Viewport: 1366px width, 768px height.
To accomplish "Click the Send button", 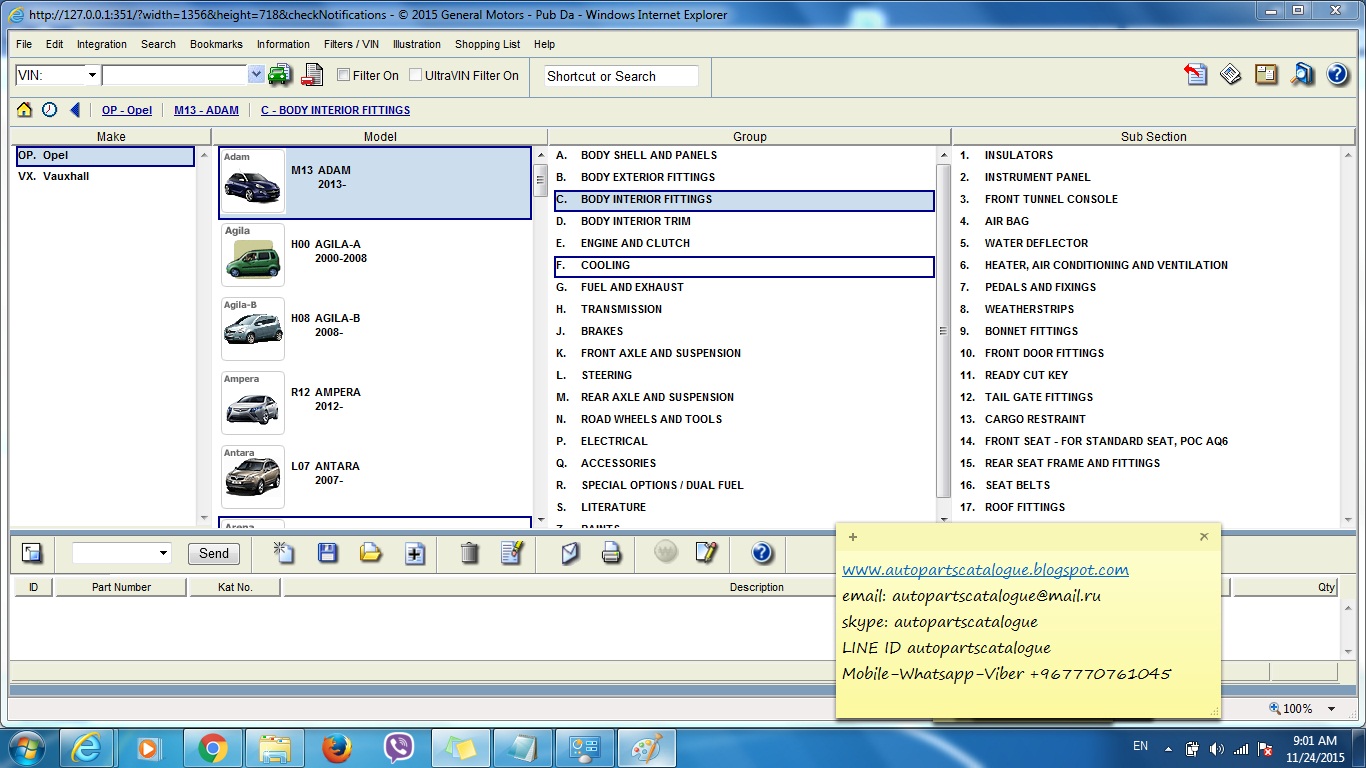I will click(x=213, y=553).
